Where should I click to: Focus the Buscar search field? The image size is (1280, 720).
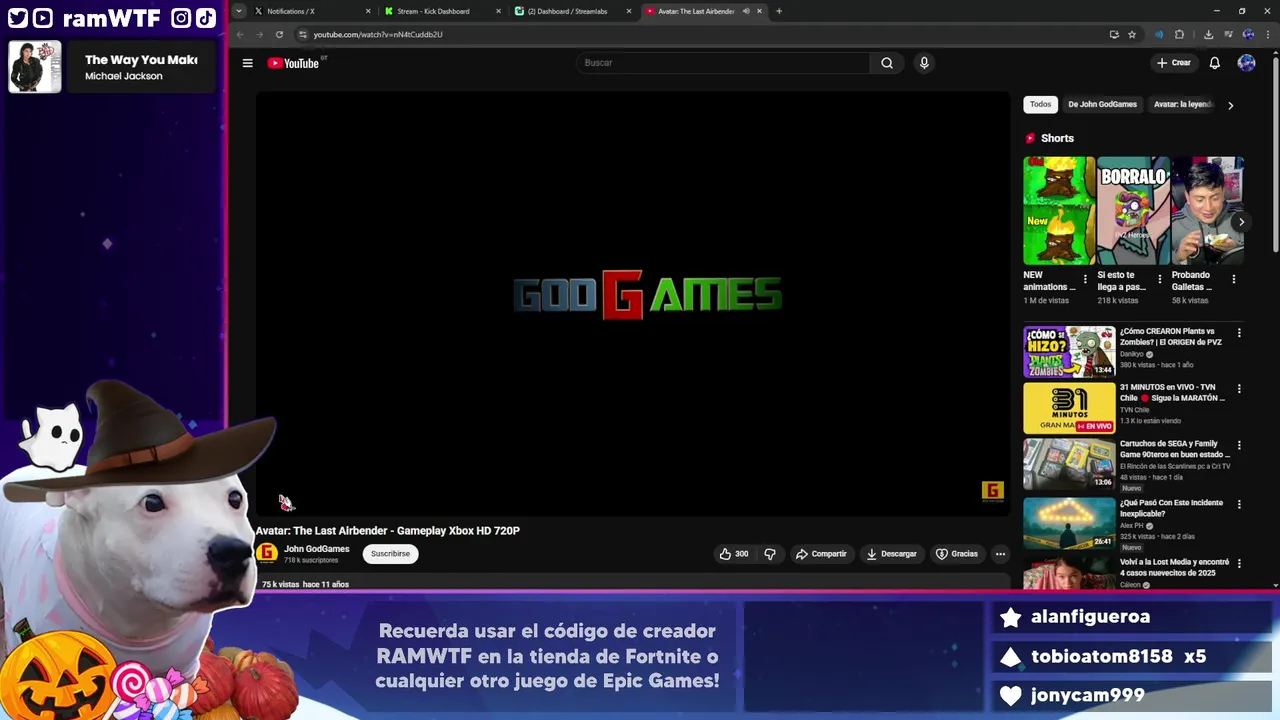click(x=722, y=63)
